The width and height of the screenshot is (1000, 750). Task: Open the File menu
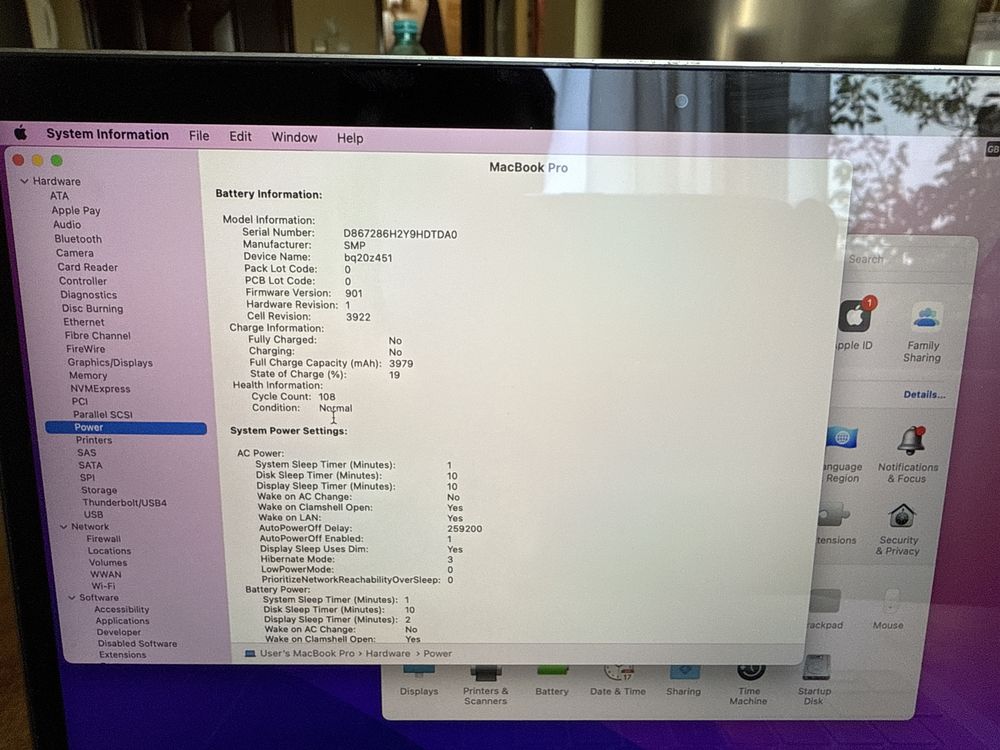click(x=199, y=136)
